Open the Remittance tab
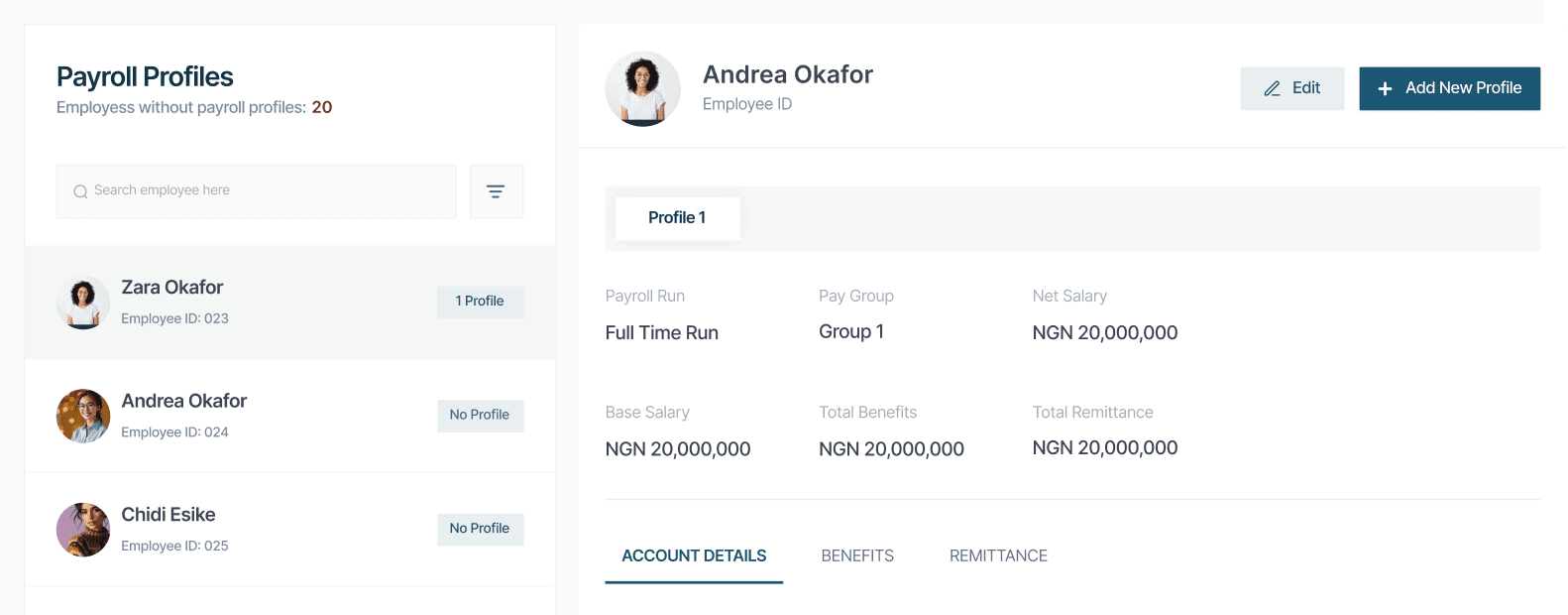1568x615 pixels. click(998, 555)
